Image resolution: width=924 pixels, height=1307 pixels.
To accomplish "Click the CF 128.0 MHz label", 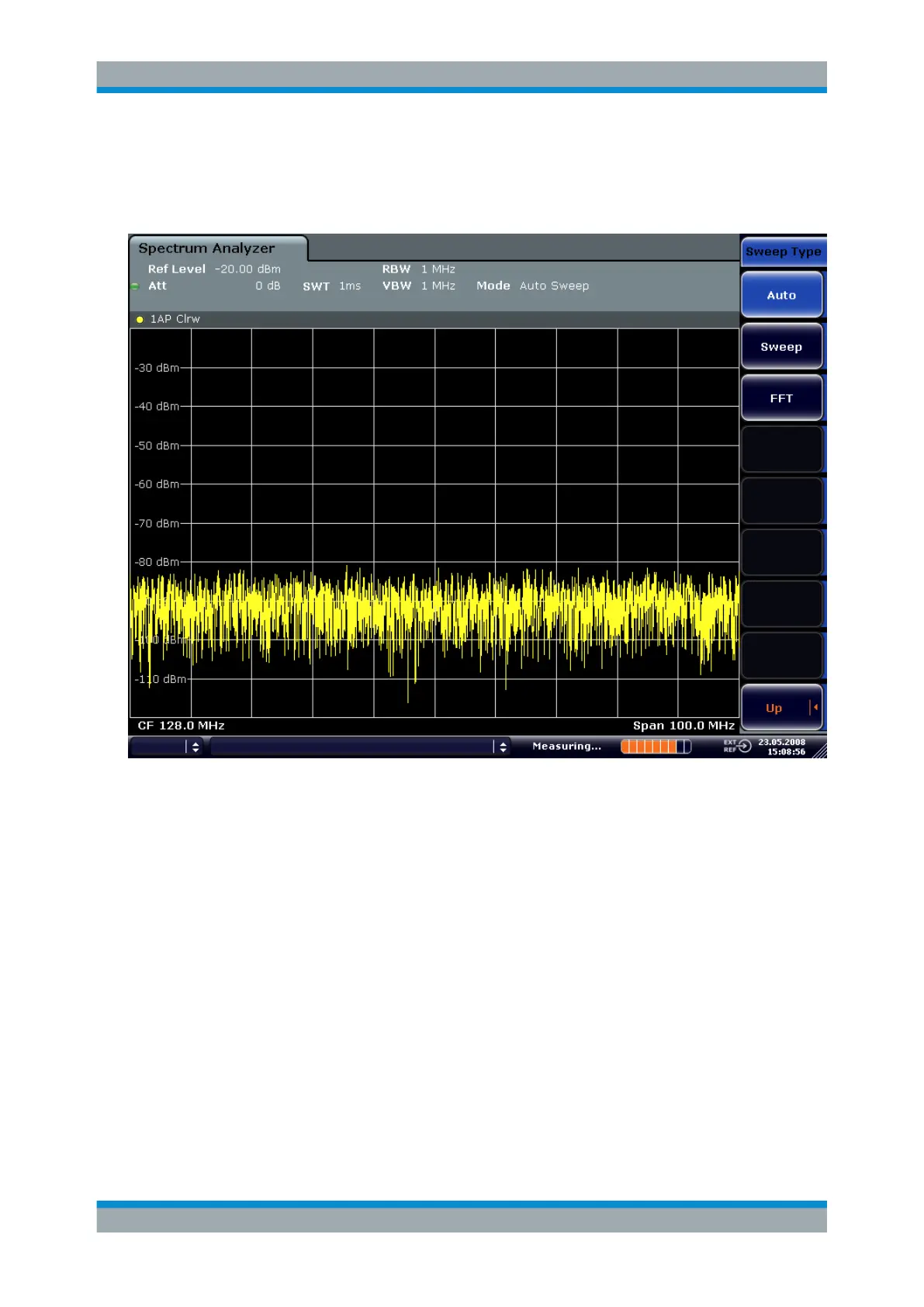I will tap(181, 726).
